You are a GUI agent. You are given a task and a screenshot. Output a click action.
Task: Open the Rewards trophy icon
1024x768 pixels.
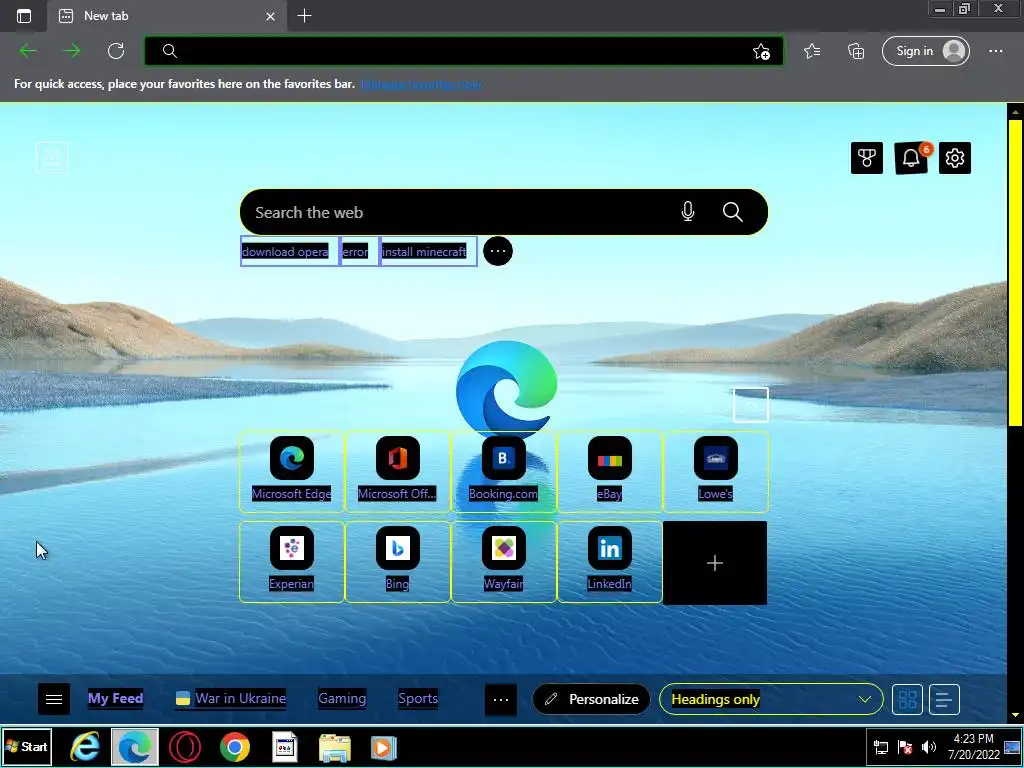tap(867, 158)
